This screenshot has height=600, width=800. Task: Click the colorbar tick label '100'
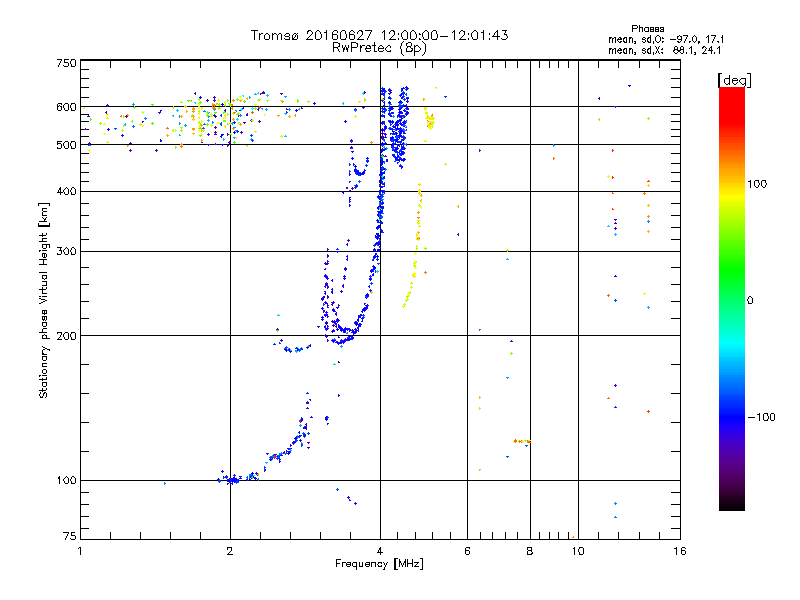[757, 184]
